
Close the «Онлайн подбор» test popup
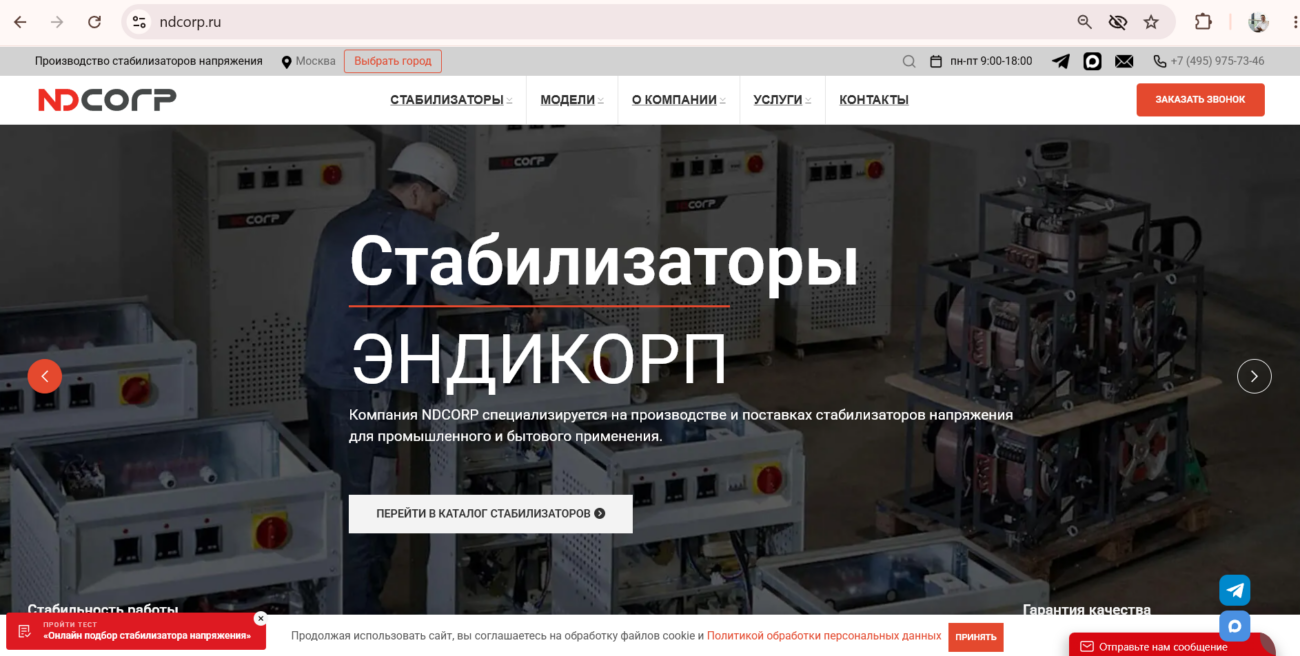tap(260, 618)
